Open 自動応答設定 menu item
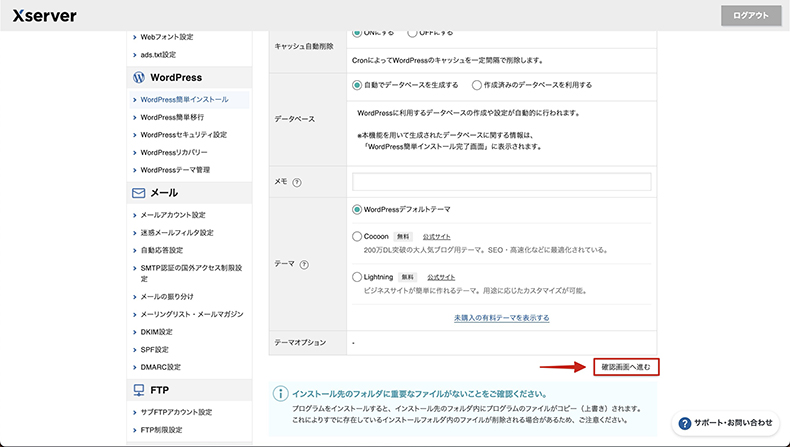Screen dimensions: 790x447 pyautogui.click(x=161, y=250)
